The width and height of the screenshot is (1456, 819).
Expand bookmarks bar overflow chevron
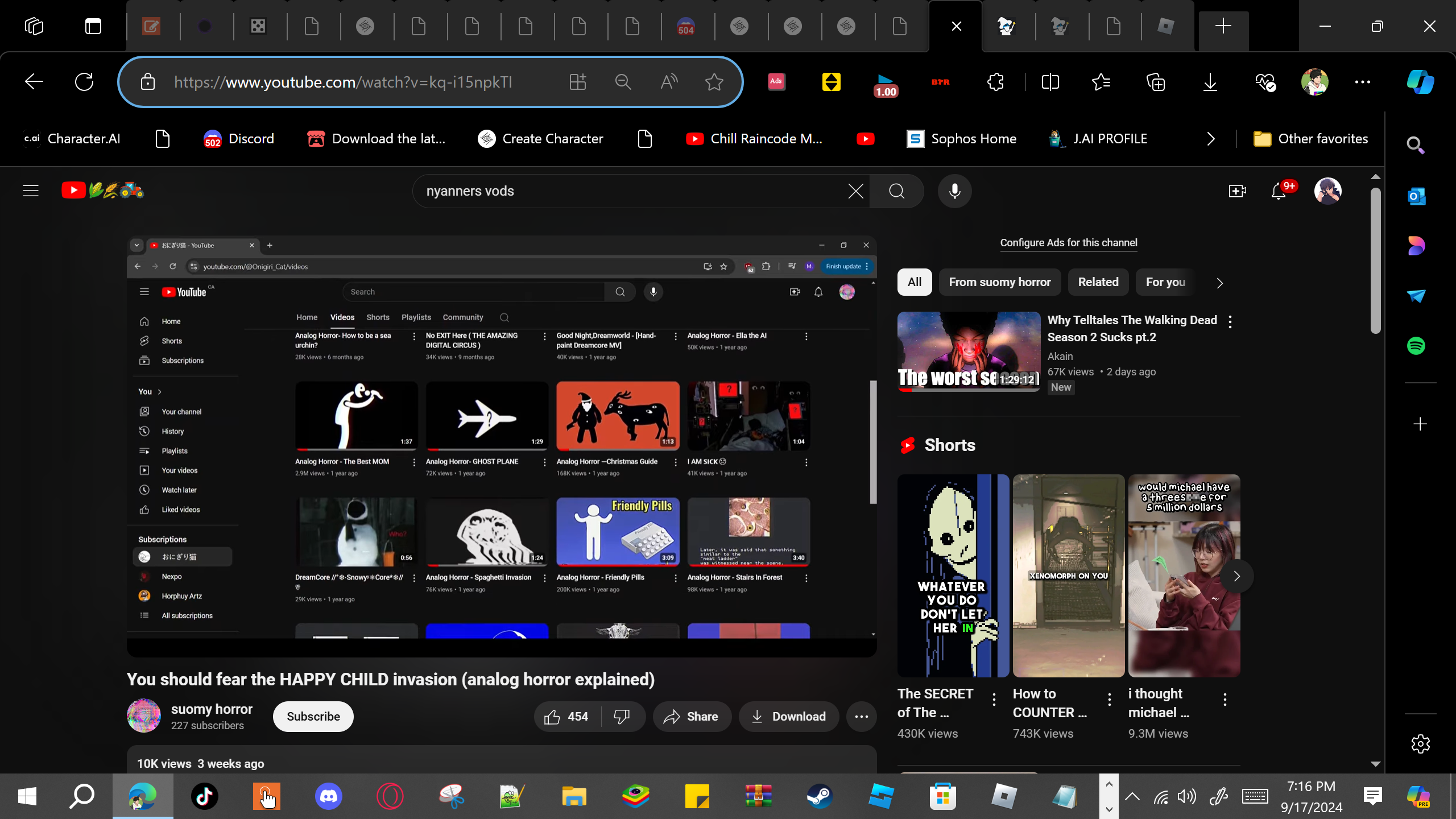[x=1210, y=139]
